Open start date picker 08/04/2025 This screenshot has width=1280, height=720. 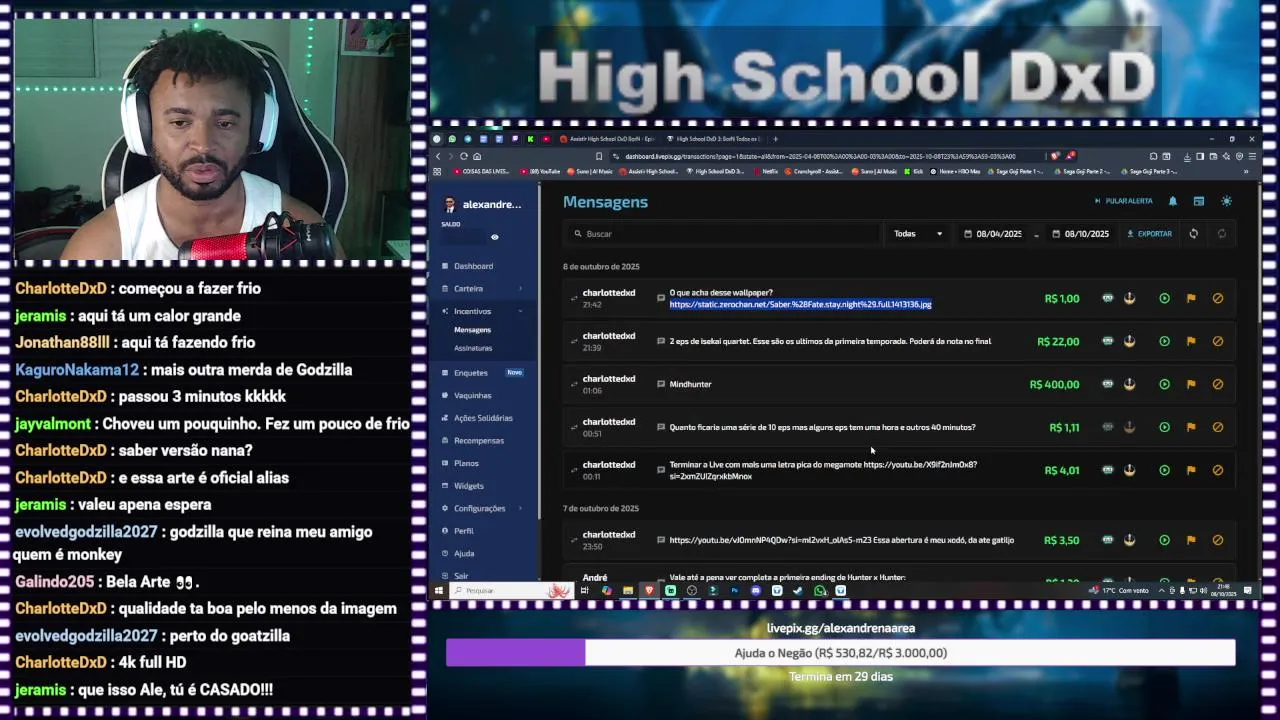[x=994, y=233]
